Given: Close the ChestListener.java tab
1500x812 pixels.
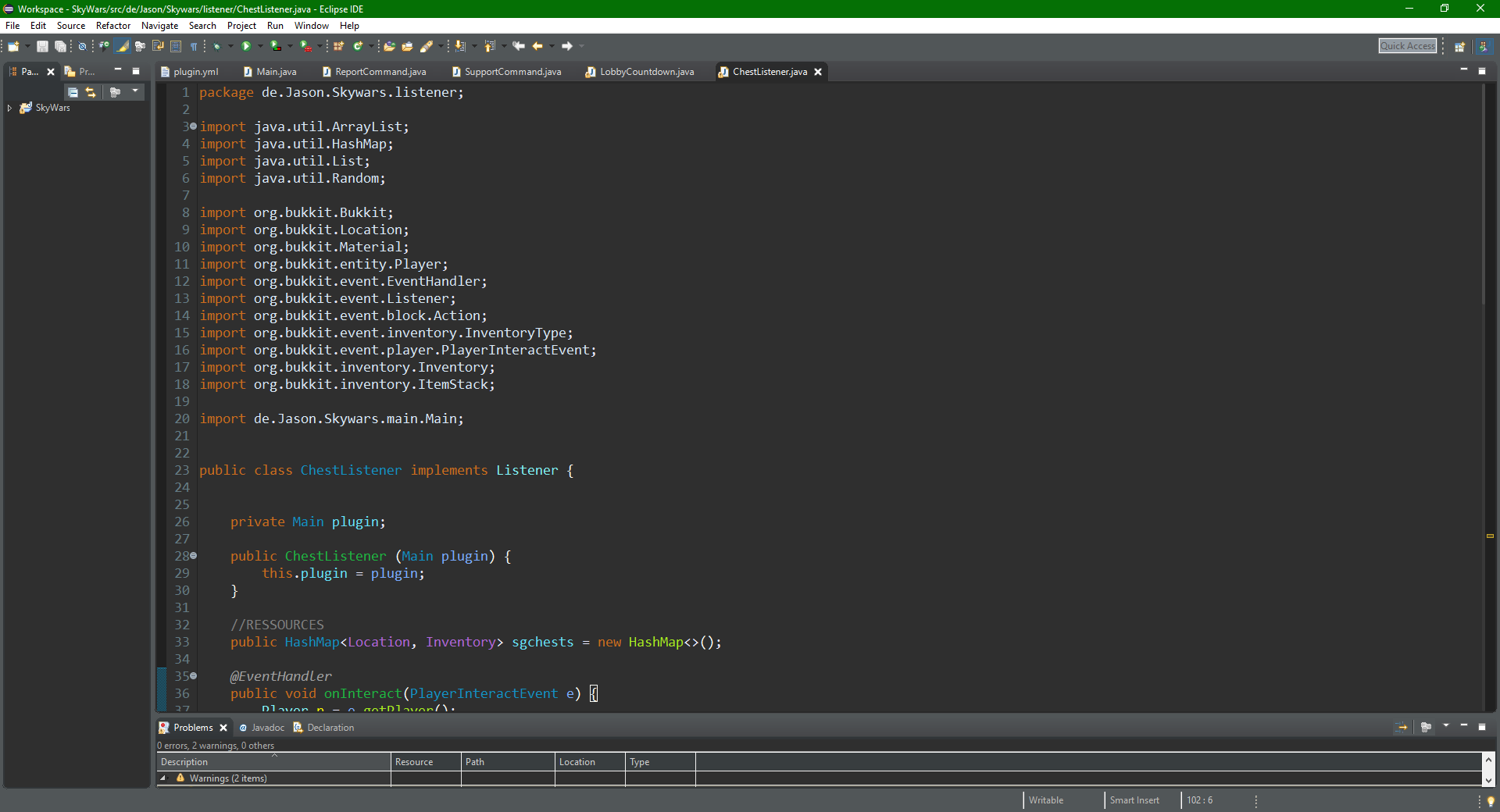Looking at the screenshot, I should (818, 72).
